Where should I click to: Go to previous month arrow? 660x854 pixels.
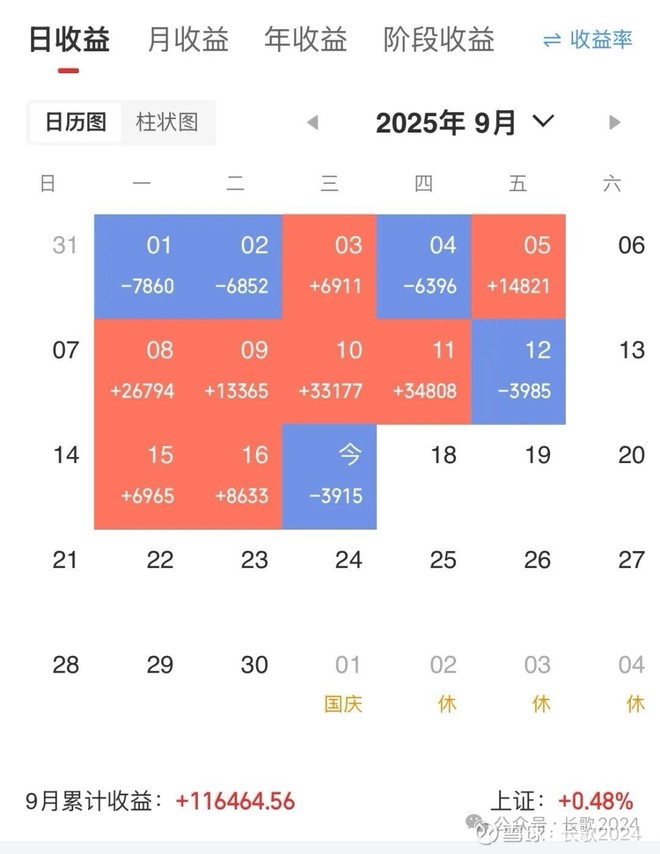click(313, 123)
